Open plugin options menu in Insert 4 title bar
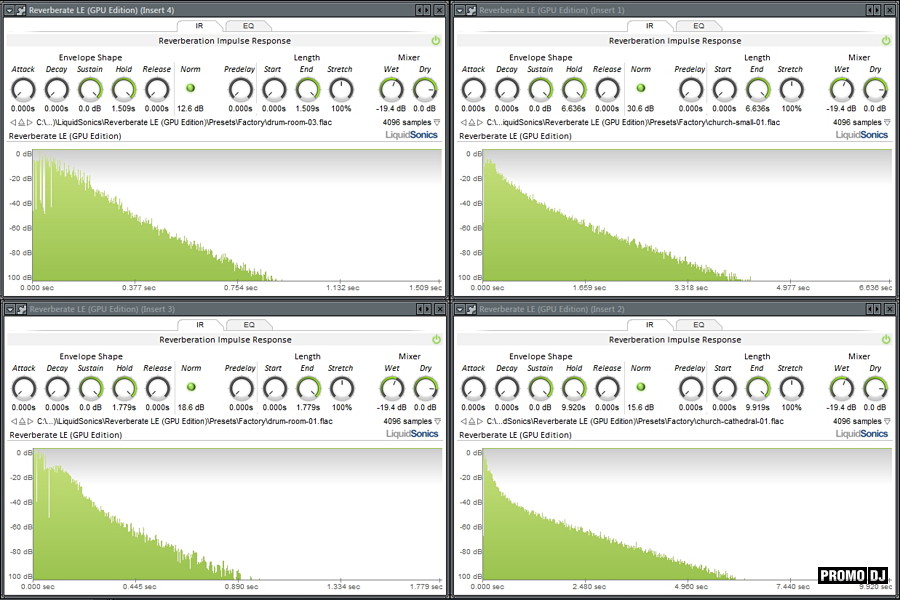This screenshot has height=600, width=900. click(8, 9)
